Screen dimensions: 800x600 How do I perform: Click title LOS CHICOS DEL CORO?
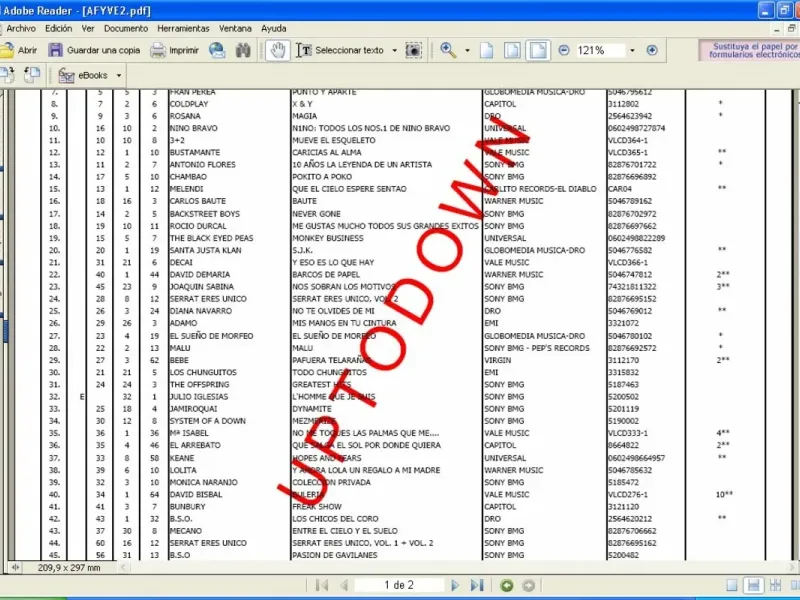[335, 519]
